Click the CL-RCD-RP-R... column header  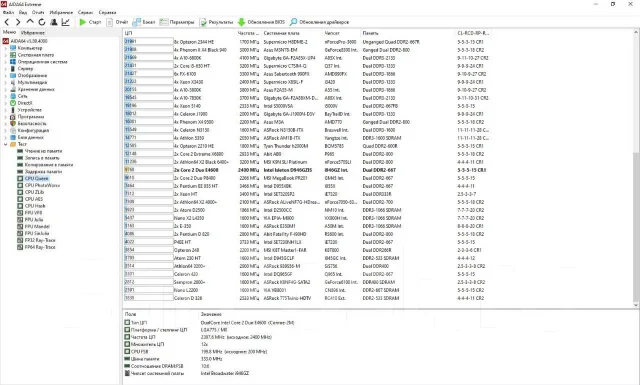(473, 33)
